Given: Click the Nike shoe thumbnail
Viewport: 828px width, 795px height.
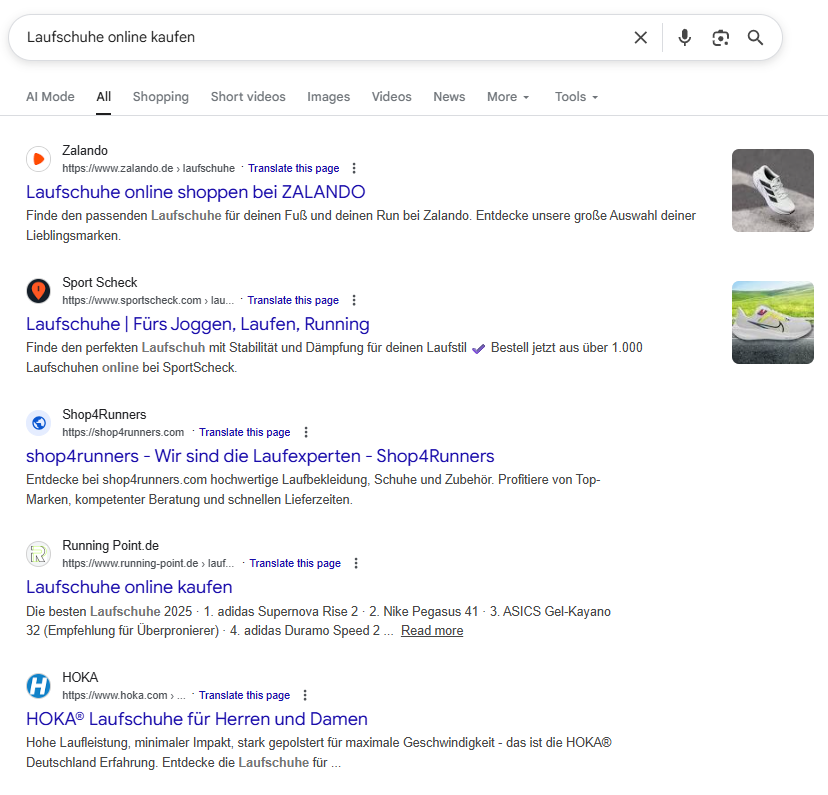Looking at the screenshot, I should (772, 322).
